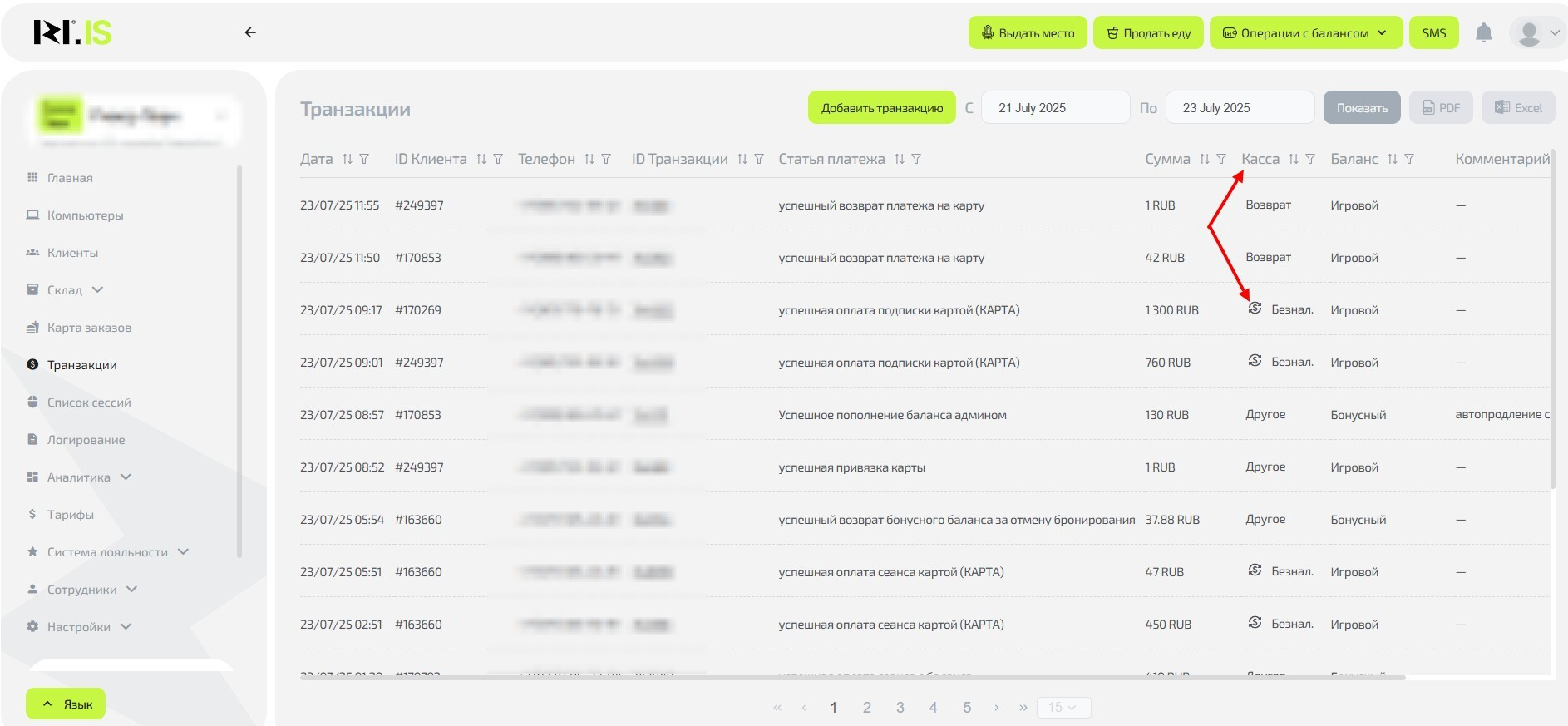
Task: Click sort icon in ID Клиента column
Action: [481, 159]
